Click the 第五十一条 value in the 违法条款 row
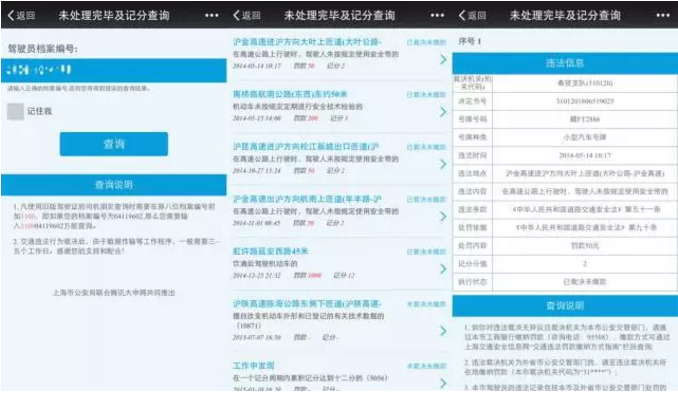Viewport: 678px width, 393px height. coord(643,210)
